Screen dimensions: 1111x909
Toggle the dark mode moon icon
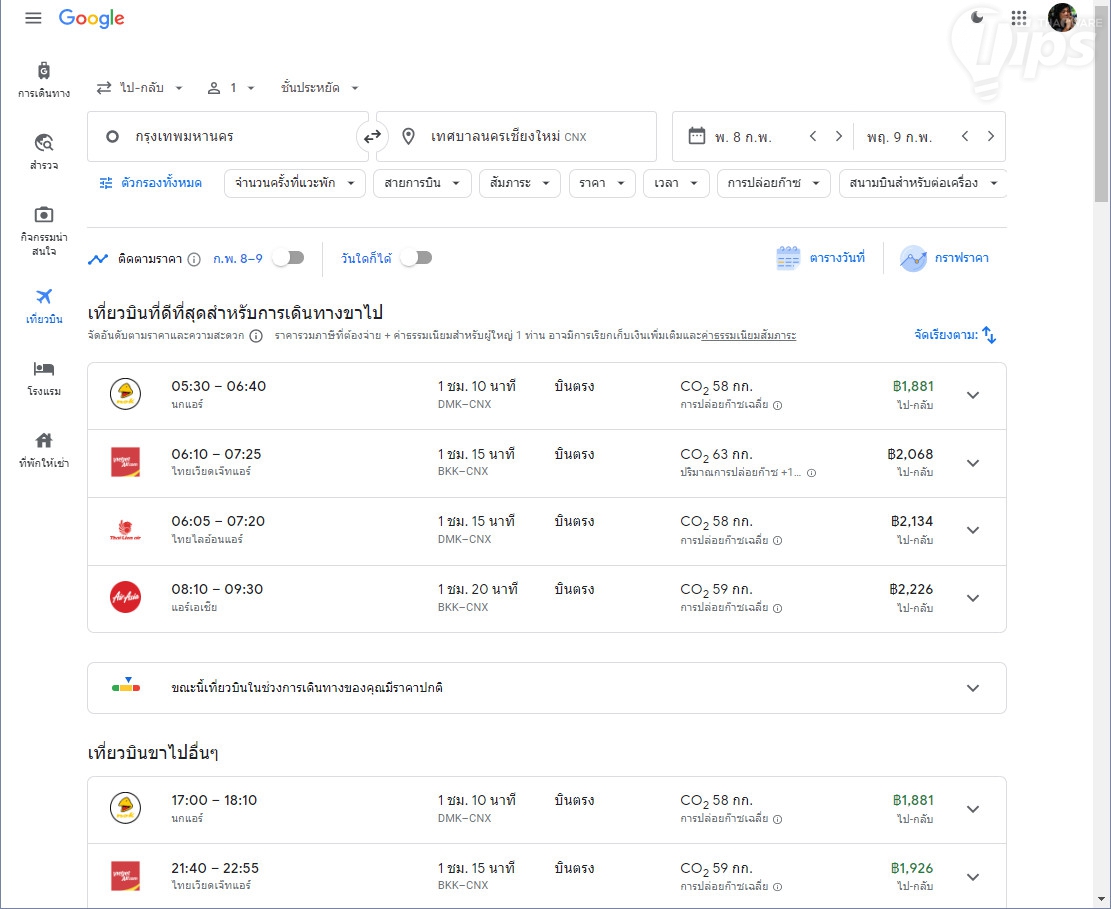pos(977,18)
